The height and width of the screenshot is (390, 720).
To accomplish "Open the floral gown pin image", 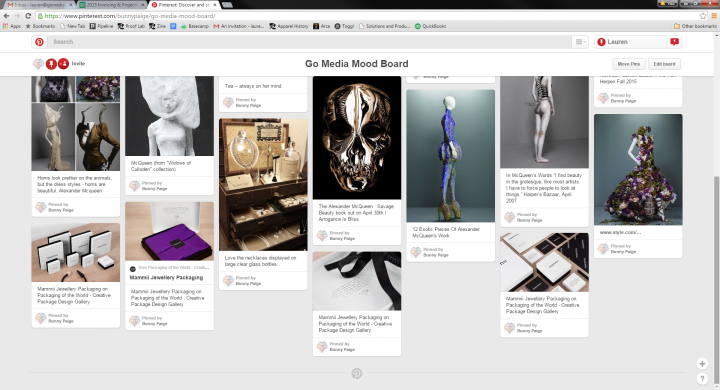I will [638, 170].
